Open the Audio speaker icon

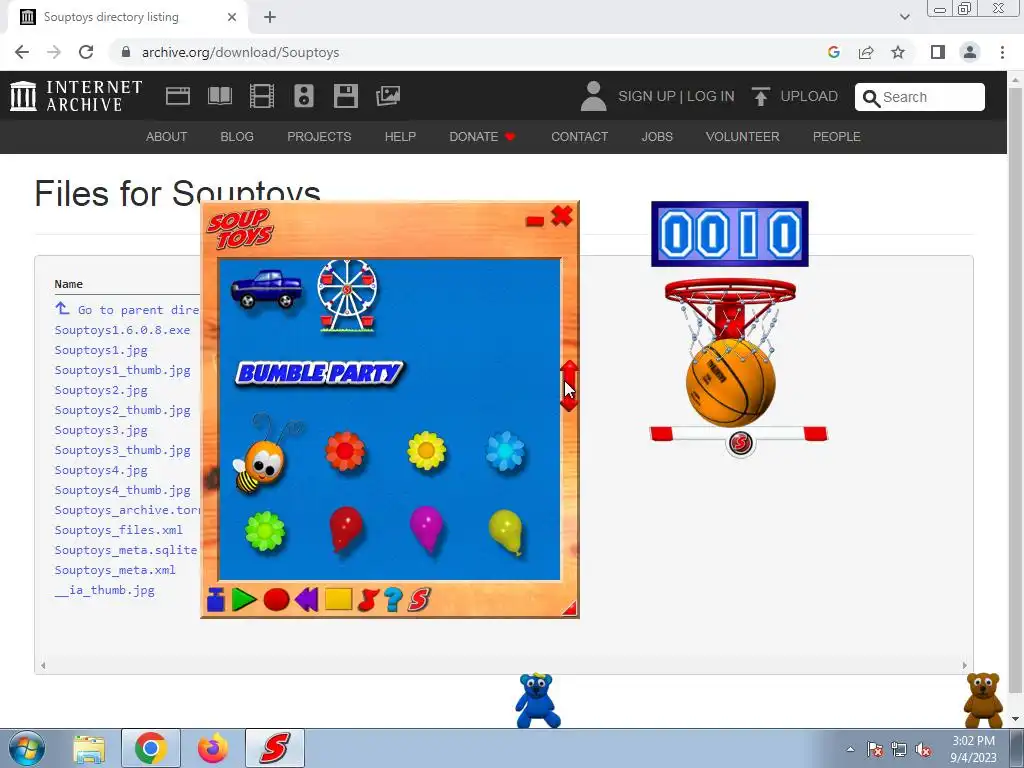tap(304, 96)
